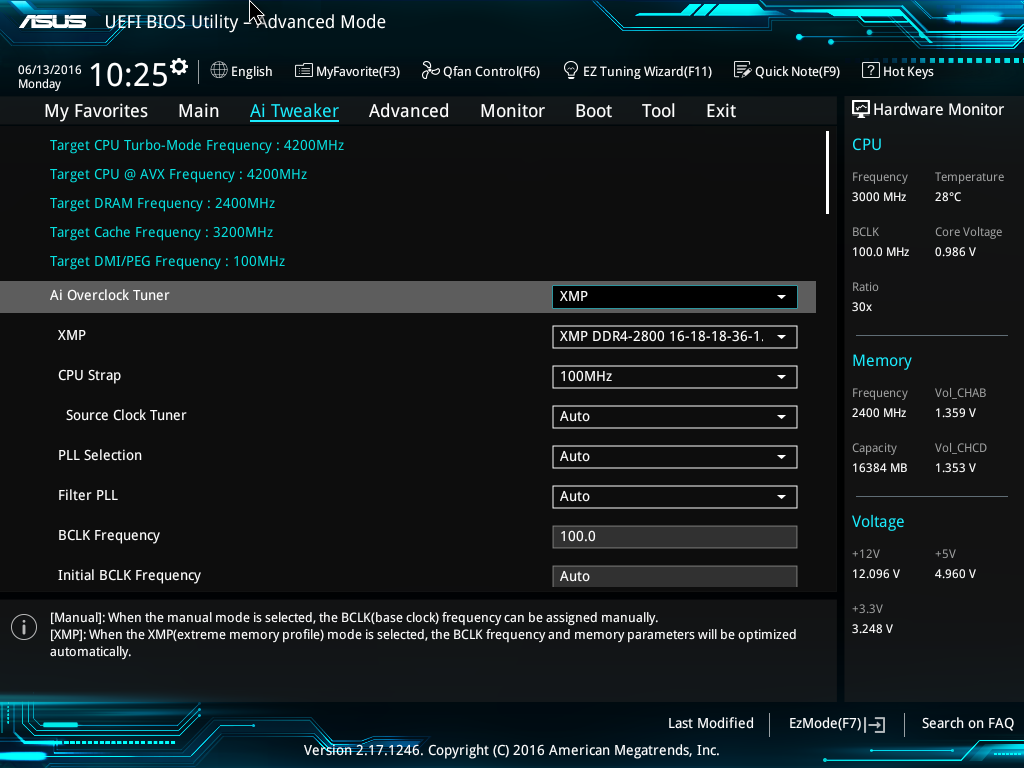Click the CPU temperature value 28°C
This screenshot has height=768, width=1024.
pos(948,197)
